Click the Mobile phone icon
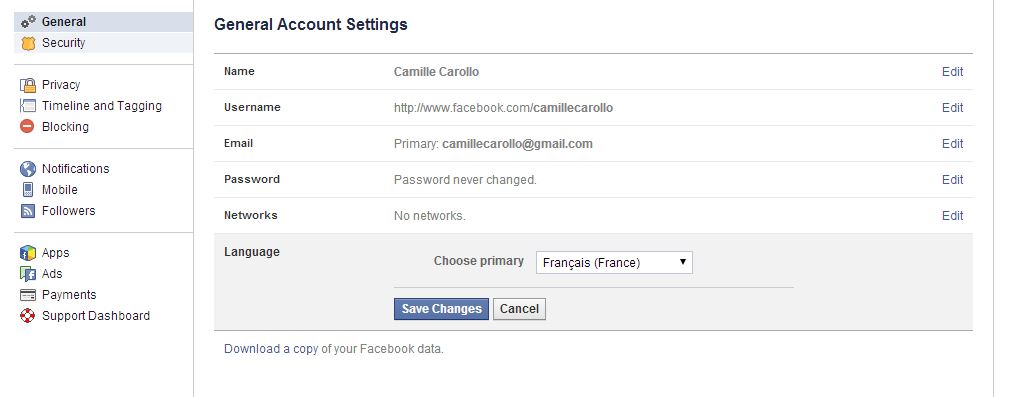The image size is (1021, 397). pos(28,190)
